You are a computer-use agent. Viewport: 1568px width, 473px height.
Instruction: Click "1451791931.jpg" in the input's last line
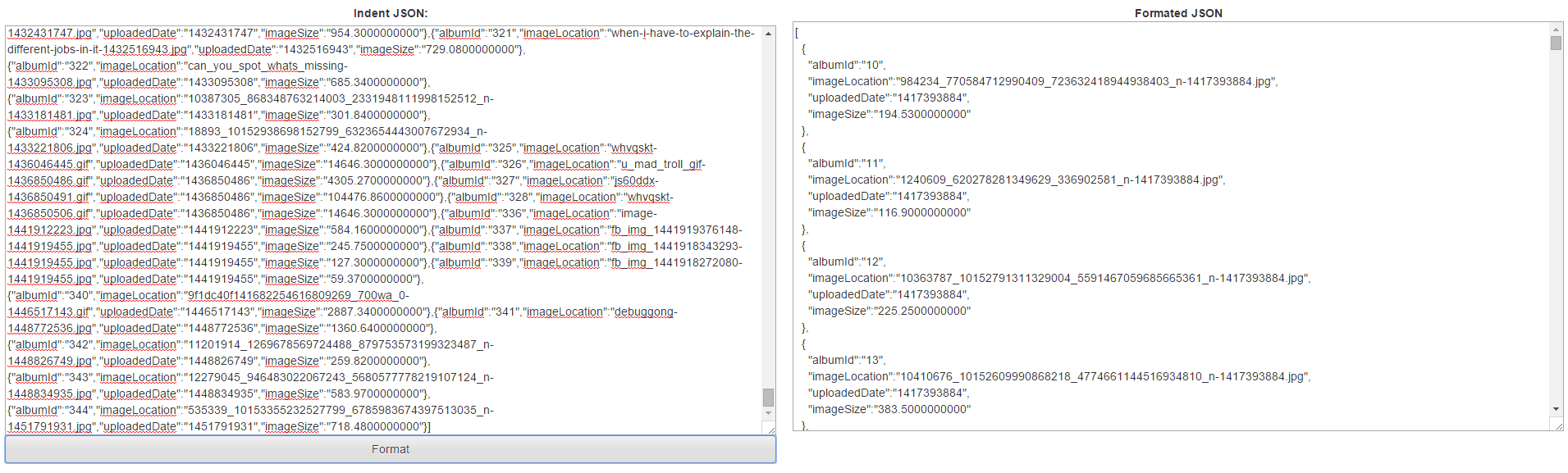[50, 426]
